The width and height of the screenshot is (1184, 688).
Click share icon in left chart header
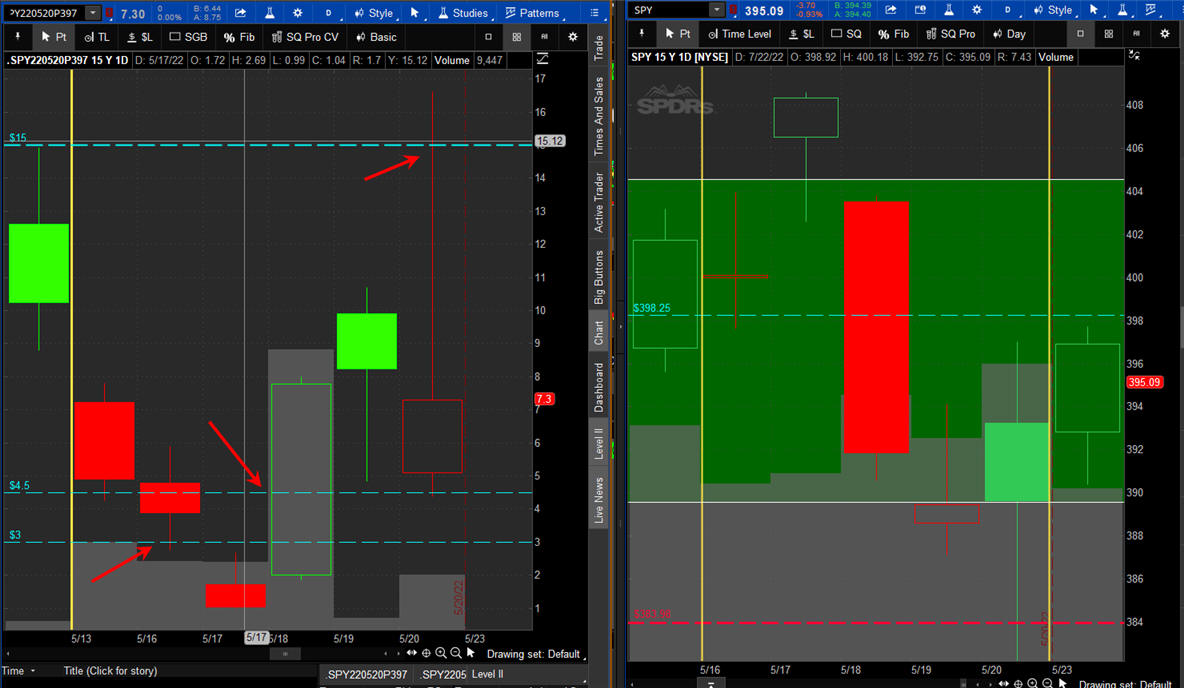pyautogui.click(x=240, y=13)
